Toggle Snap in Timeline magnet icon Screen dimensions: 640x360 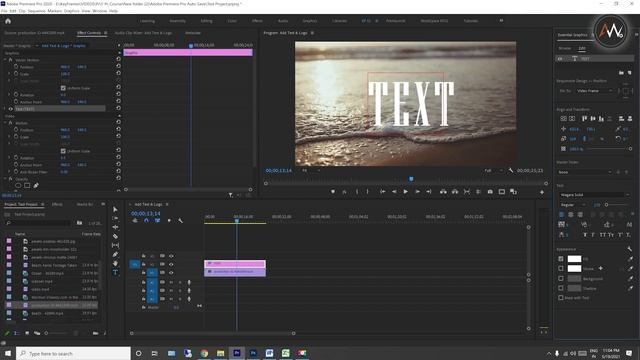pos(146,220)
